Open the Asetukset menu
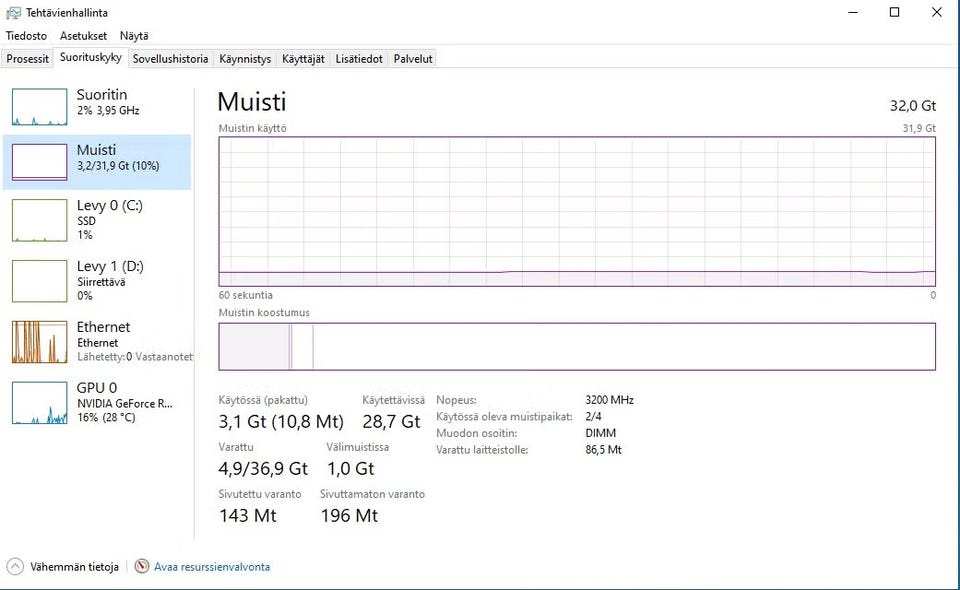 pos(83,36)
